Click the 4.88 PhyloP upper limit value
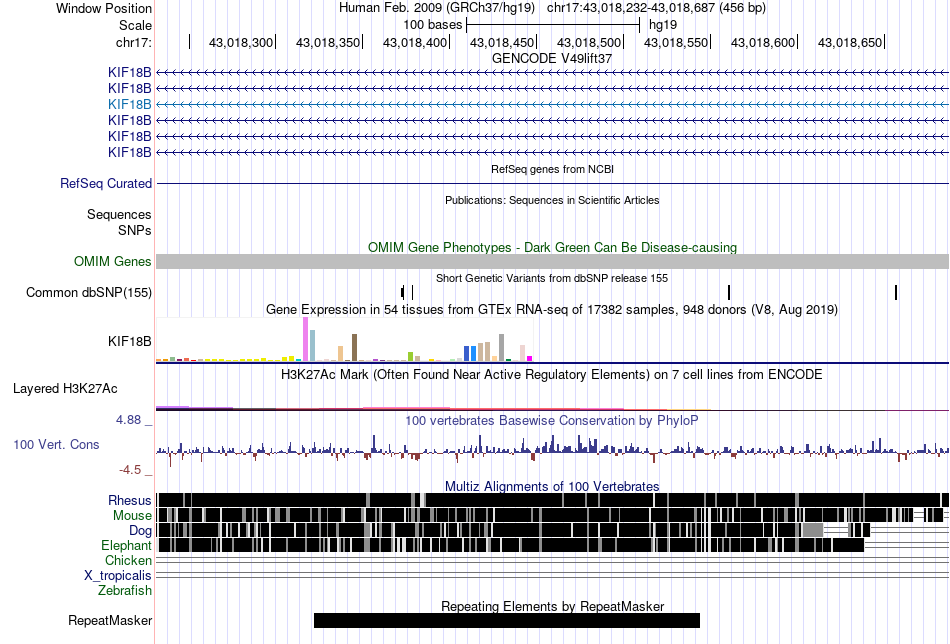Screen dimensions: 950x644 (128, 420)
